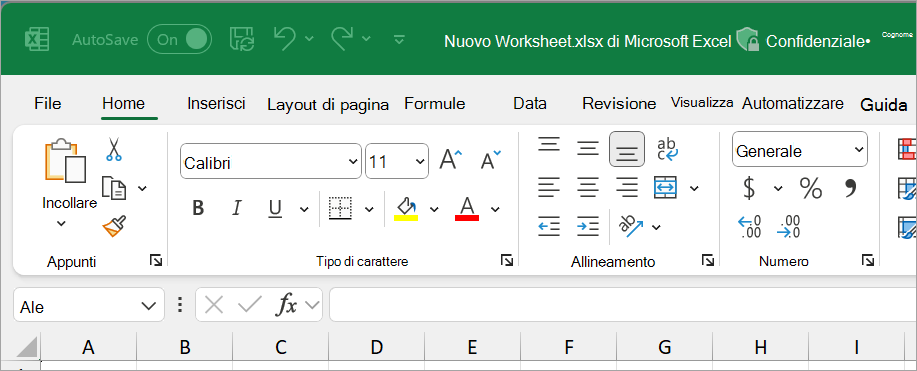Click the text Orientation icon

tap(631, 226)
